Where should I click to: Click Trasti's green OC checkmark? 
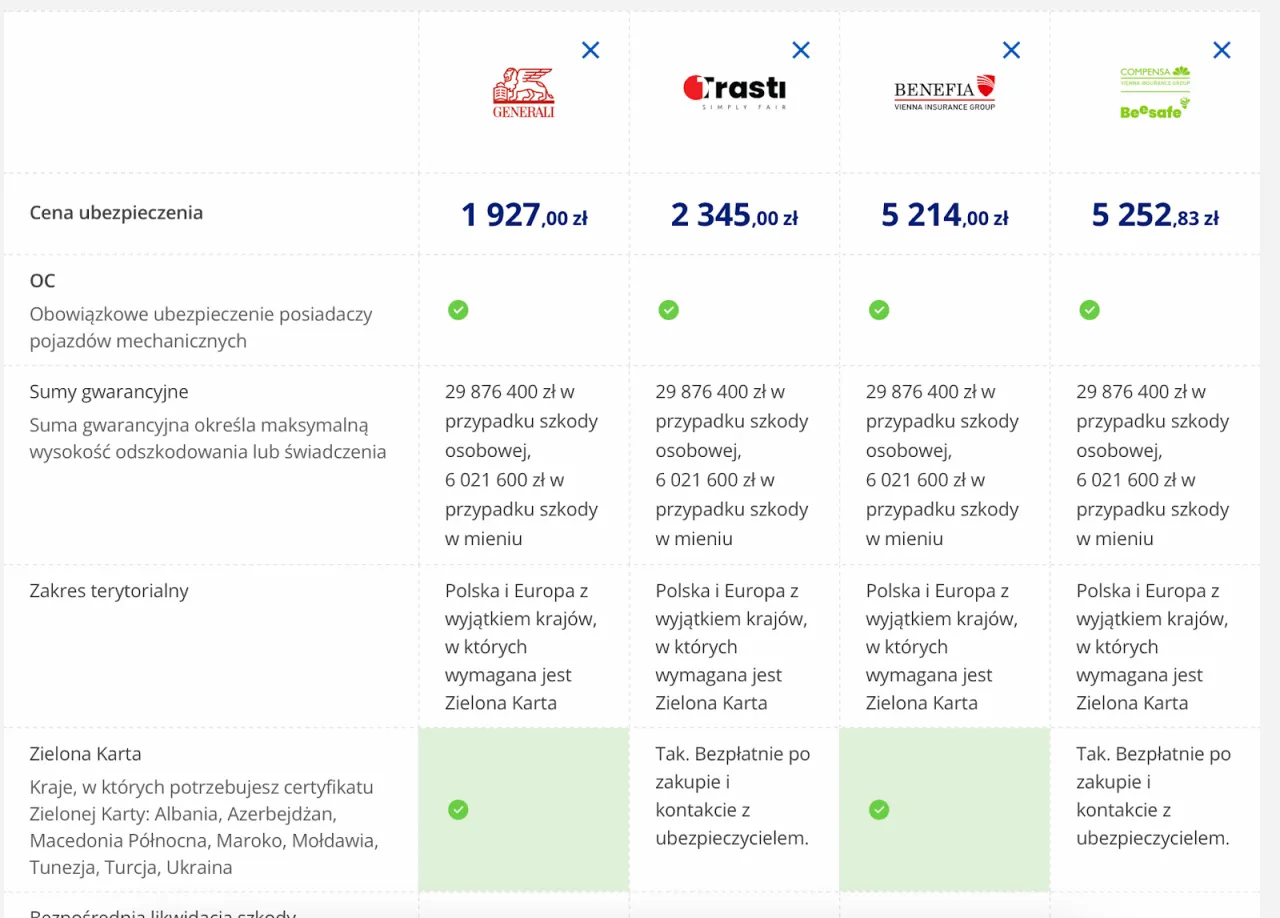click(x=668, y=310)
